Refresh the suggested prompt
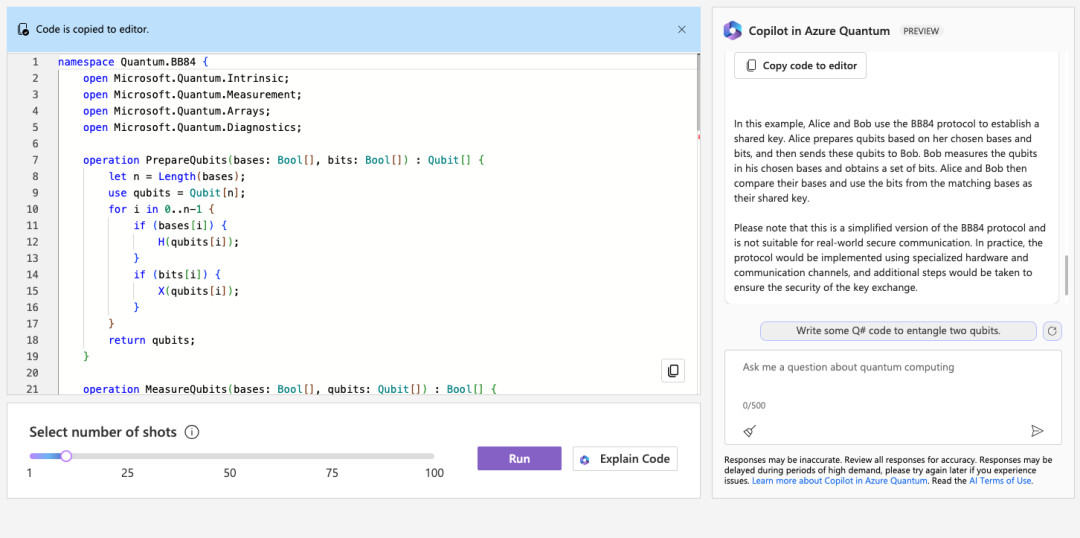The image size is (1080, 538). click(1051, 331)
